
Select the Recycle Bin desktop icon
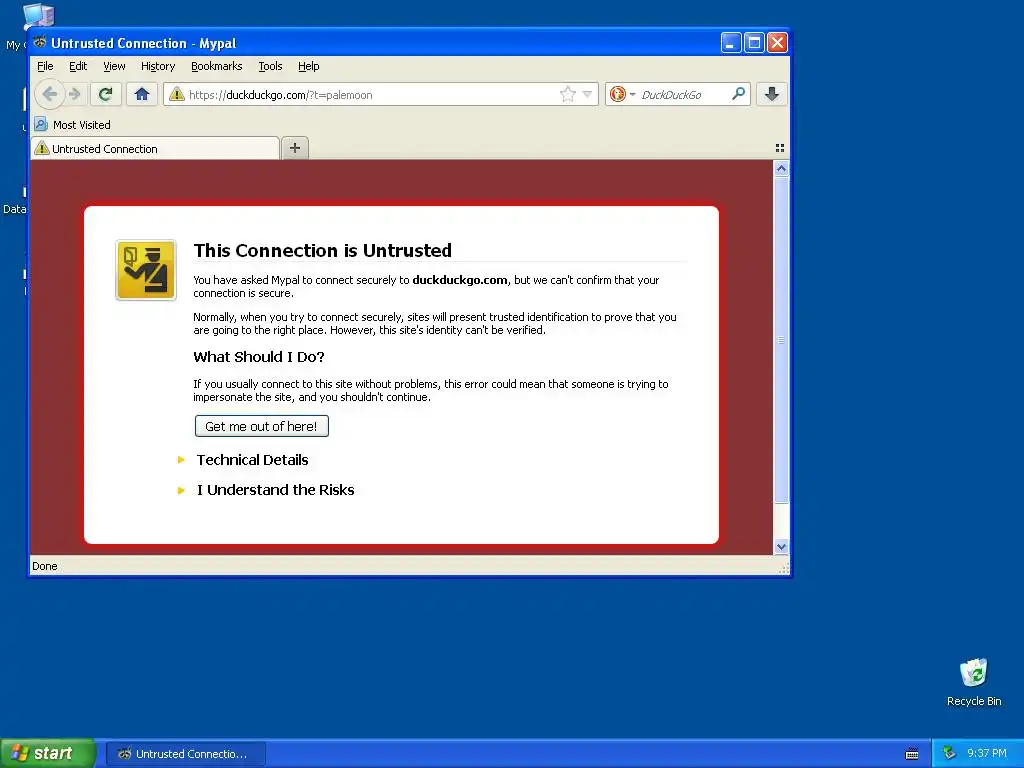(974, 682)
